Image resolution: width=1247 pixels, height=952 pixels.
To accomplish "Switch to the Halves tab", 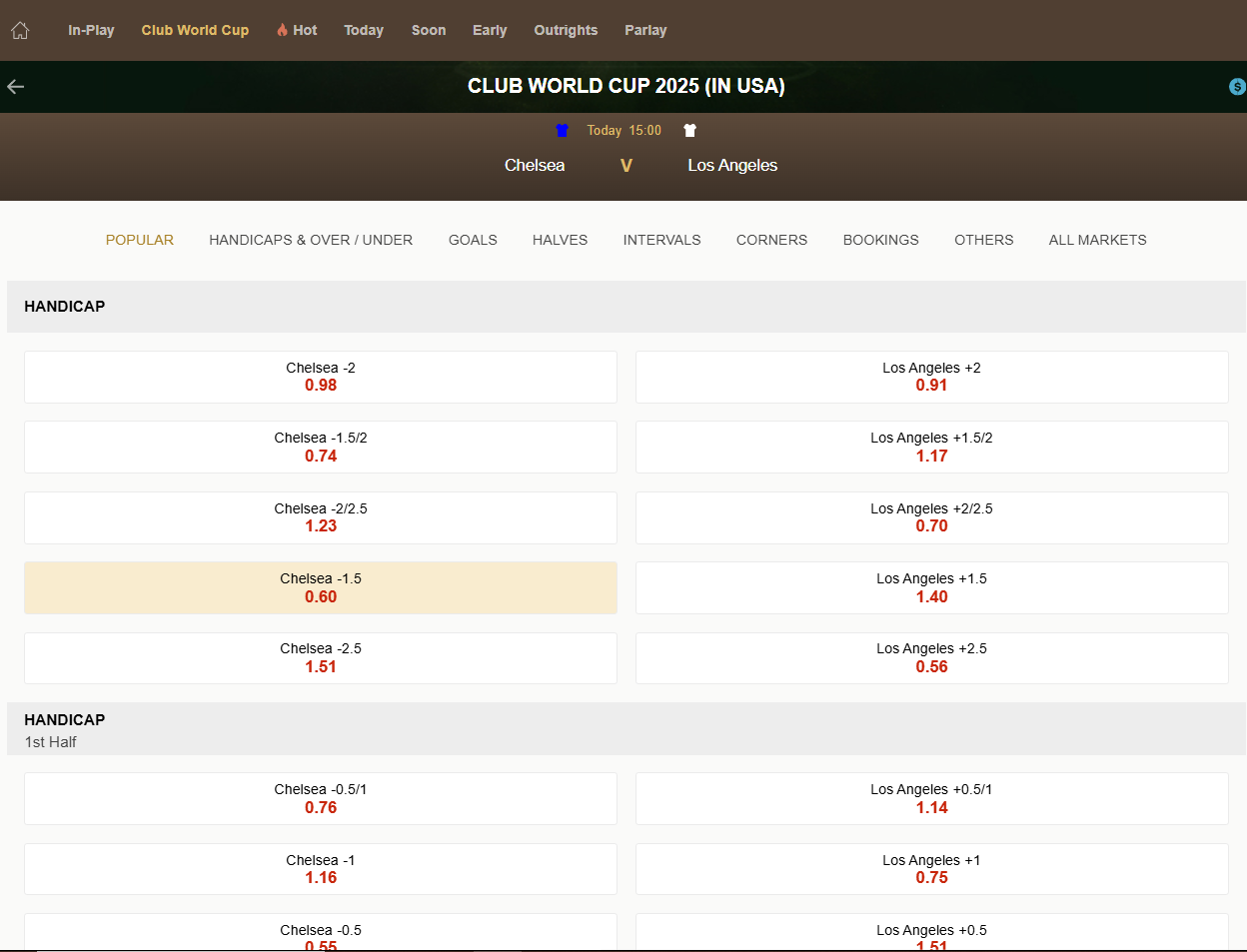I will (x=560, y=240).
